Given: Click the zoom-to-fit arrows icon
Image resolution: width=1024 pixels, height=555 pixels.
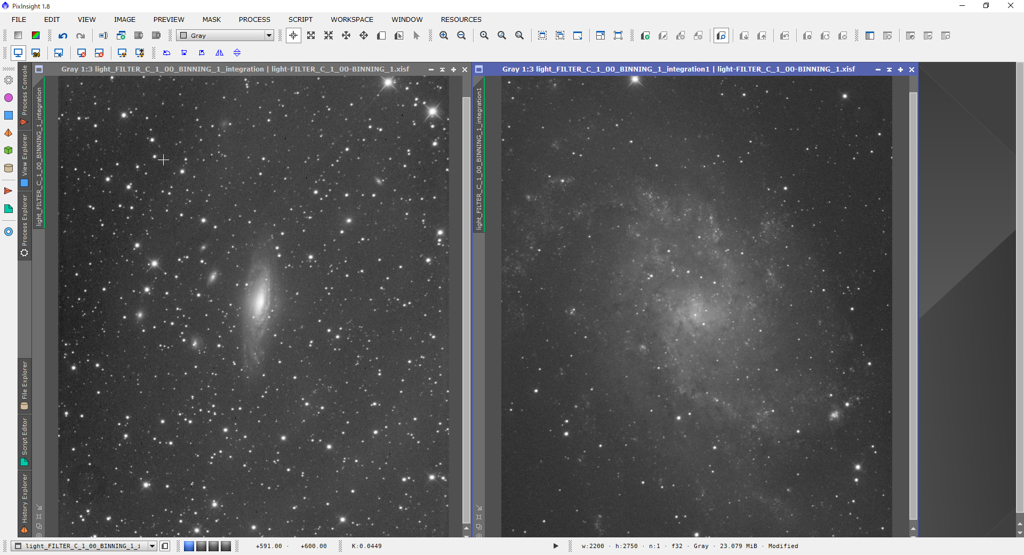Looking at the screenshot, I should coord(311,36).
